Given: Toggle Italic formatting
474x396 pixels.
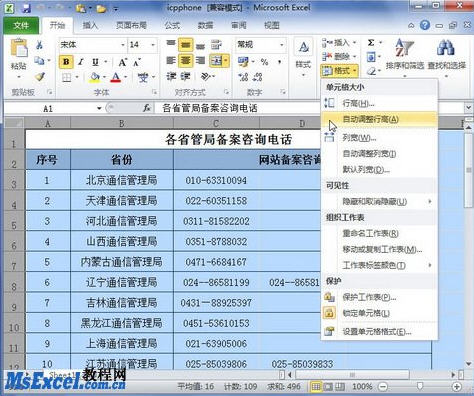Looking at the screenshot, I should (x=80, y=62).
